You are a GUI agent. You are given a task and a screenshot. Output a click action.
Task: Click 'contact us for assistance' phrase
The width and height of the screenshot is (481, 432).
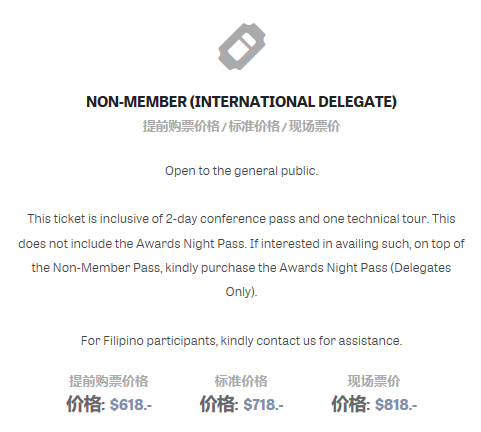click(x=329, y=341)
